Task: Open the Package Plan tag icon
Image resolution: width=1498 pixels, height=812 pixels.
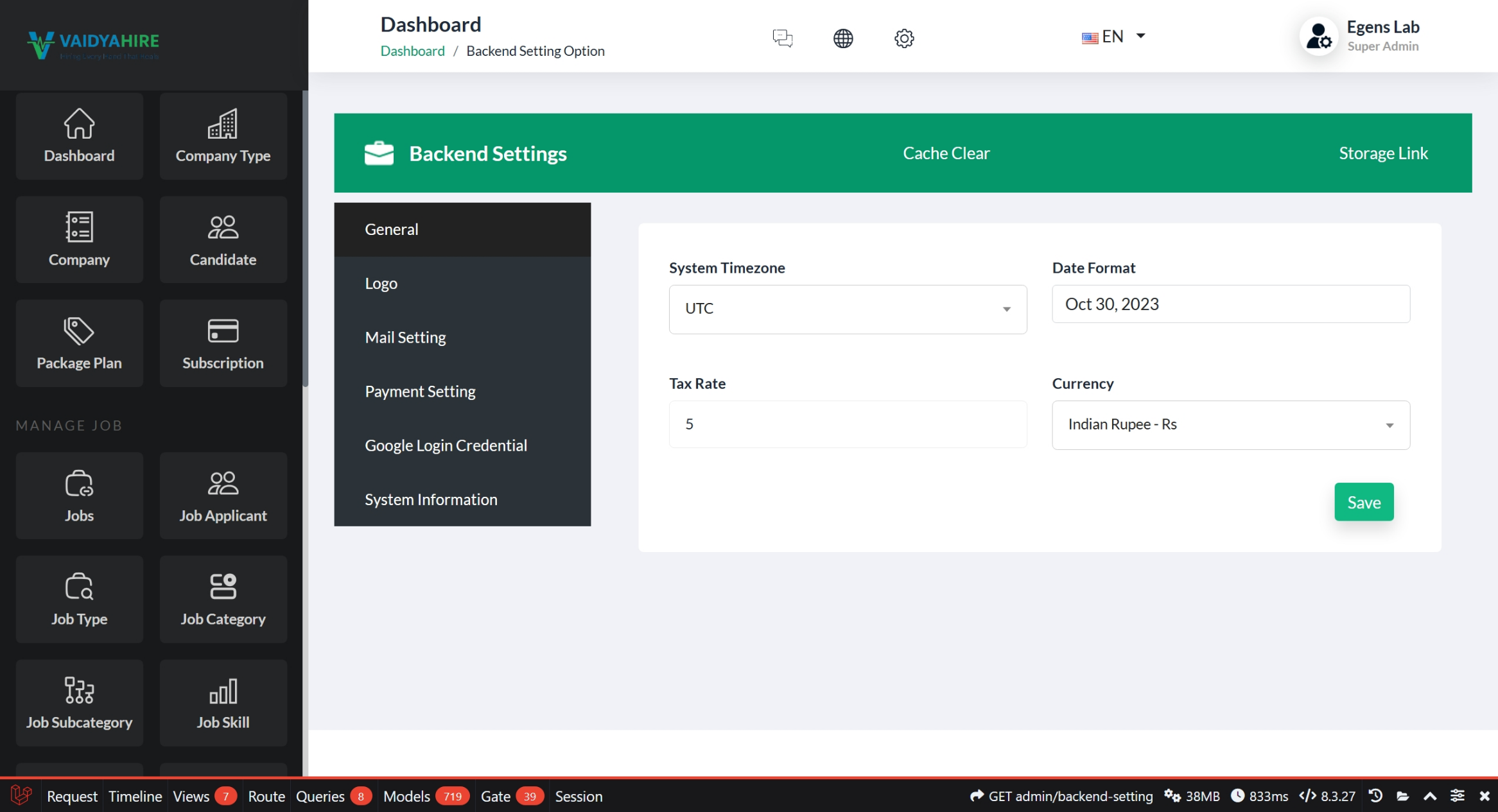Action: tap(79, 331)
